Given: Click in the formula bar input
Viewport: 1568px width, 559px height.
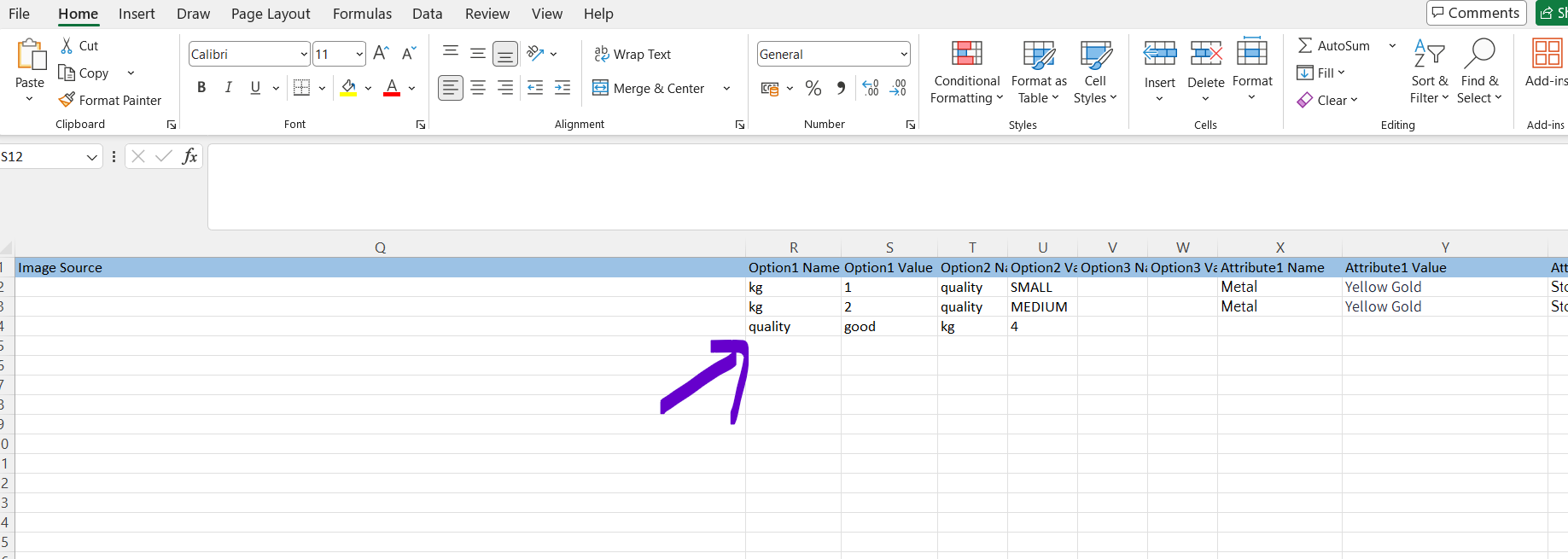Looking at the screenshot, I should click(x=888, y=187).
